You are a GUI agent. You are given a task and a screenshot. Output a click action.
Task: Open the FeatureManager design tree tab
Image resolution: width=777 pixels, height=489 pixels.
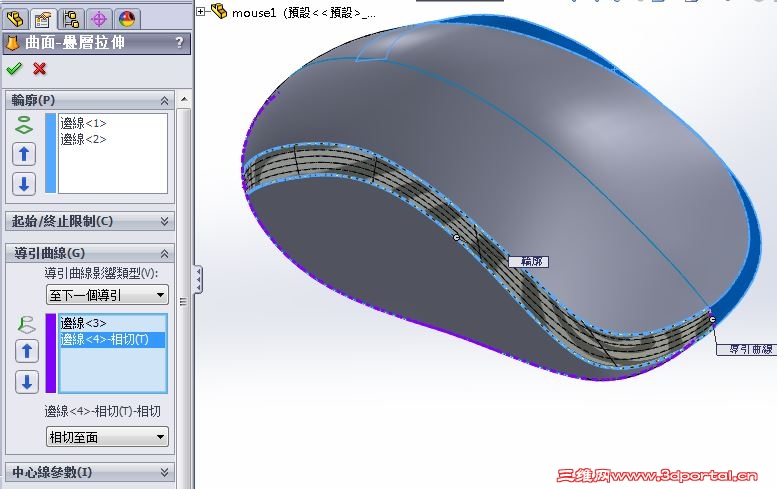(x=15, y=19)
